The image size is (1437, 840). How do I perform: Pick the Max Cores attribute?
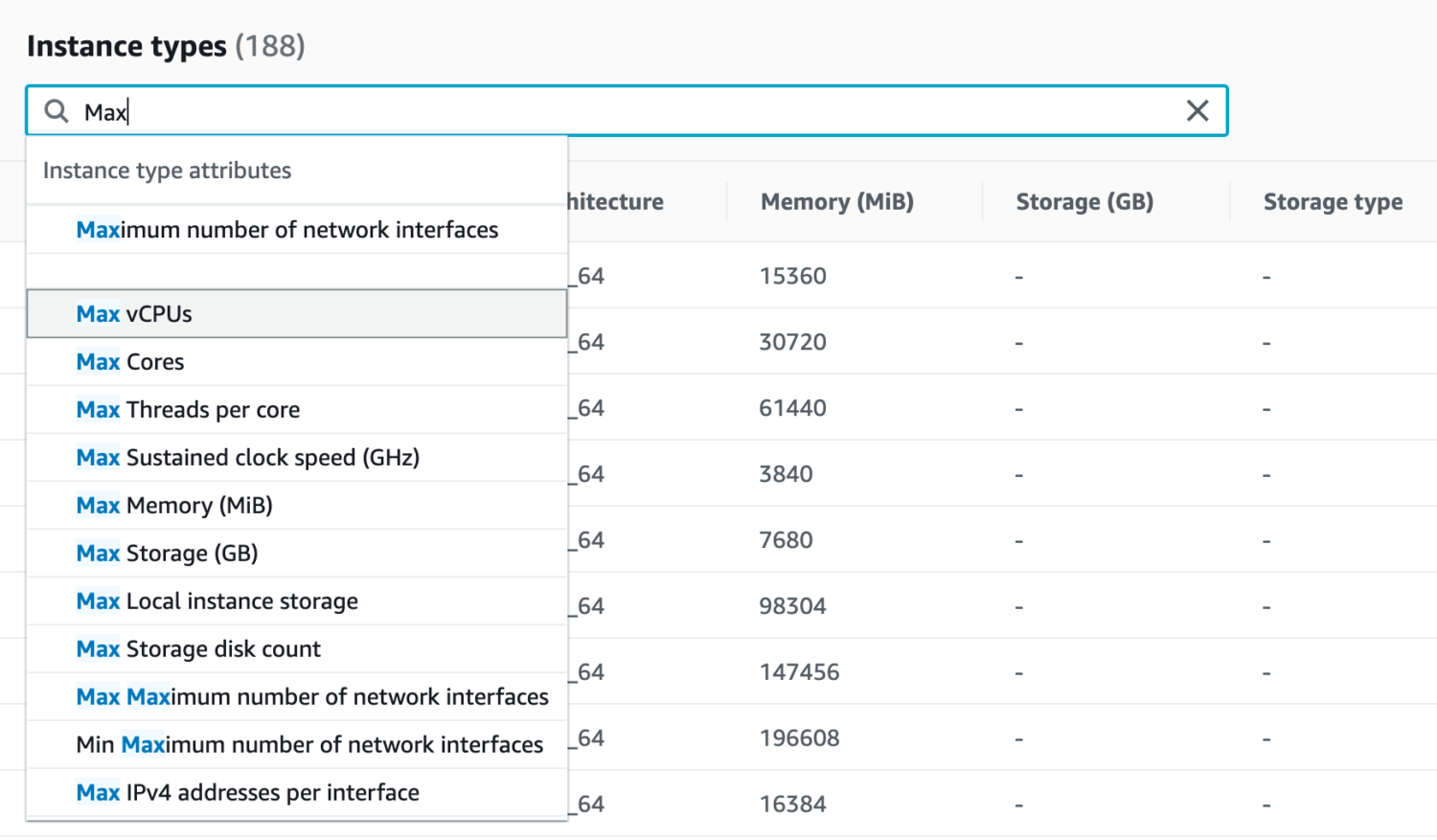pos(130,362)
